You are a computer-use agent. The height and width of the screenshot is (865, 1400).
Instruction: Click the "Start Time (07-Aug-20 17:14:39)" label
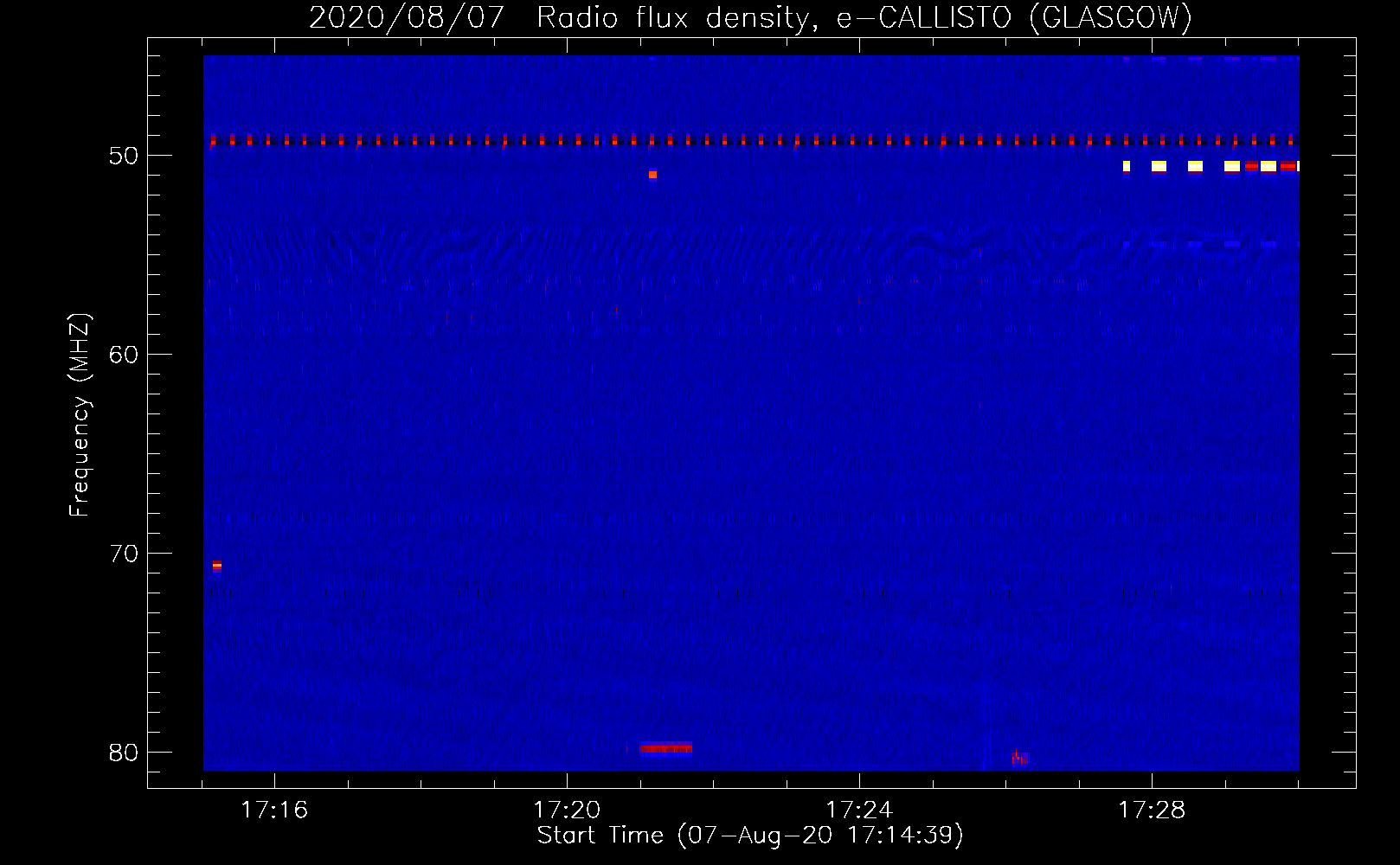[750, 836]
